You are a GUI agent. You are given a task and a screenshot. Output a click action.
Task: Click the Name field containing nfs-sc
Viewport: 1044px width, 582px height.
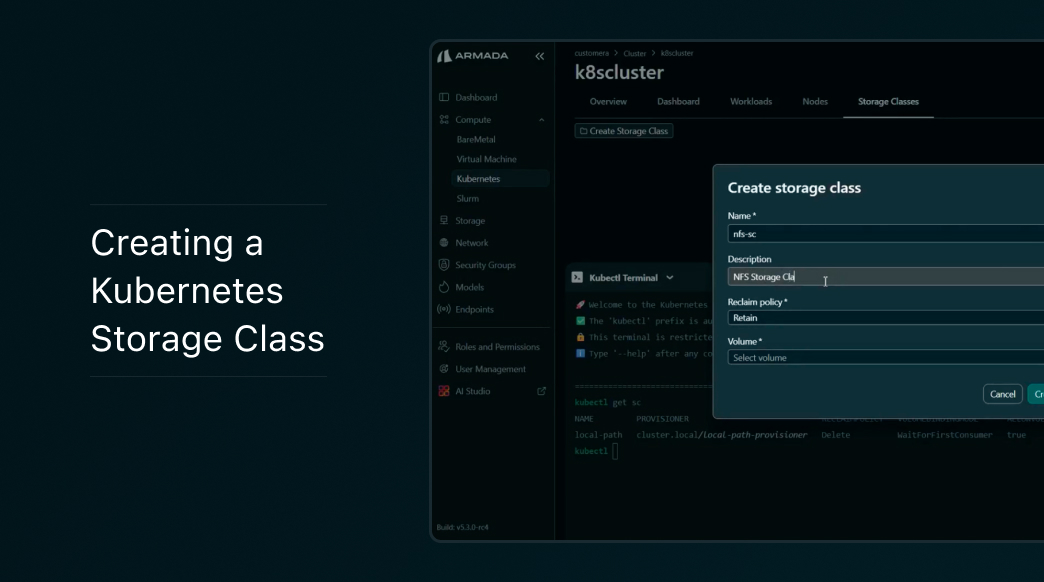(886, 234)
